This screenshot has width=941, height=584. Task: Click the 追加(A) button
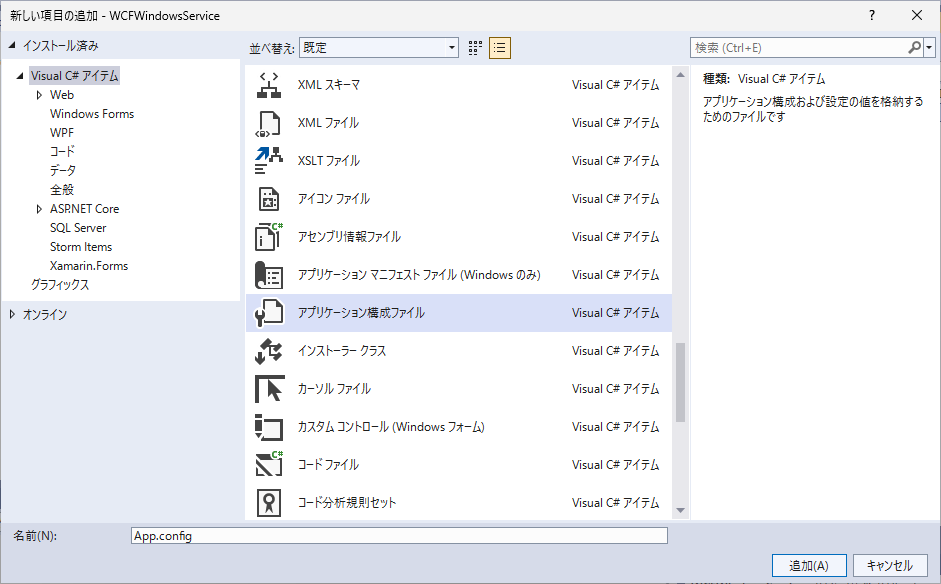point(808,565)
